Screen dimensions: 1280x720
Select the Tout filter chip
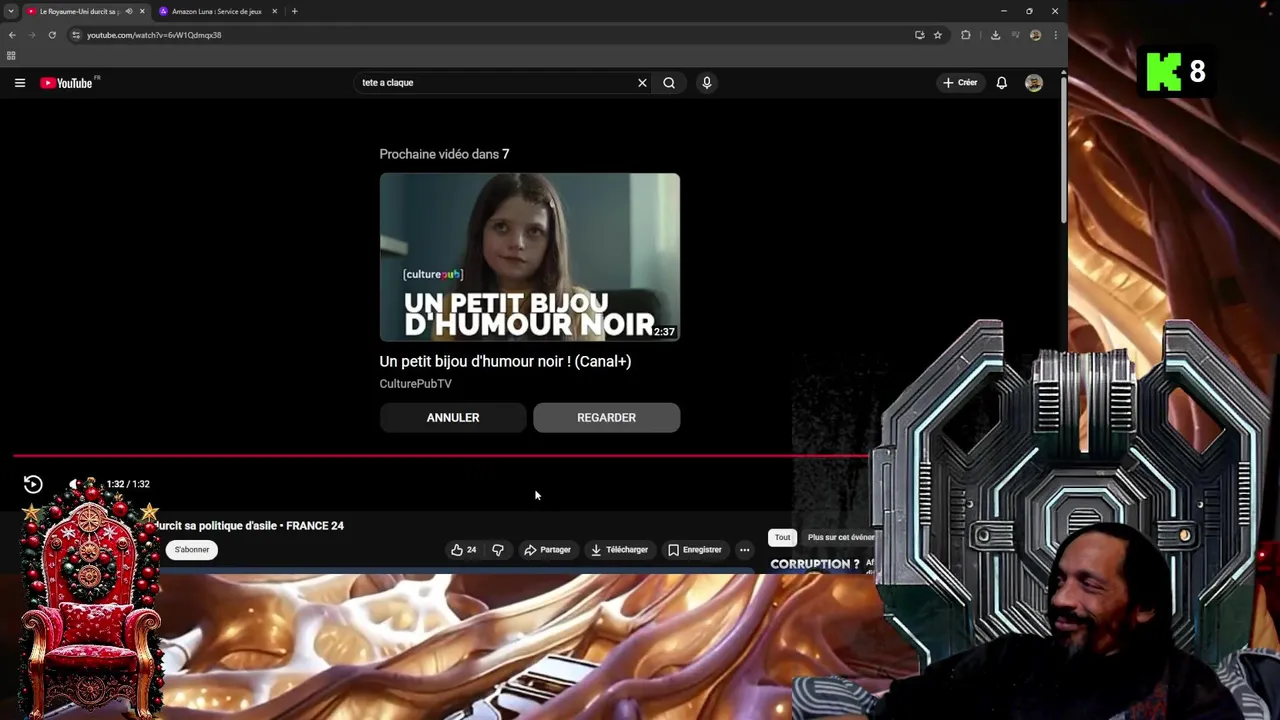tap(782, 538)
